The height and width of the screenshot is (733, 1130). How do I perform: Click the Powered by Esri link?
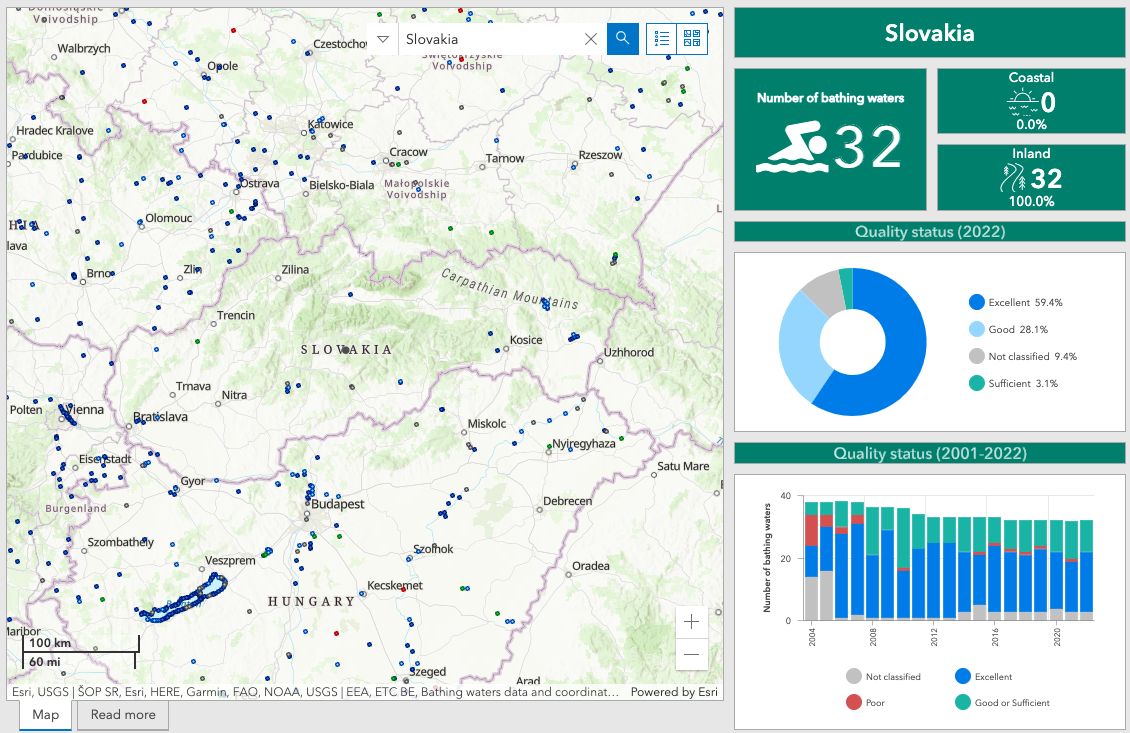coord(674,692)
